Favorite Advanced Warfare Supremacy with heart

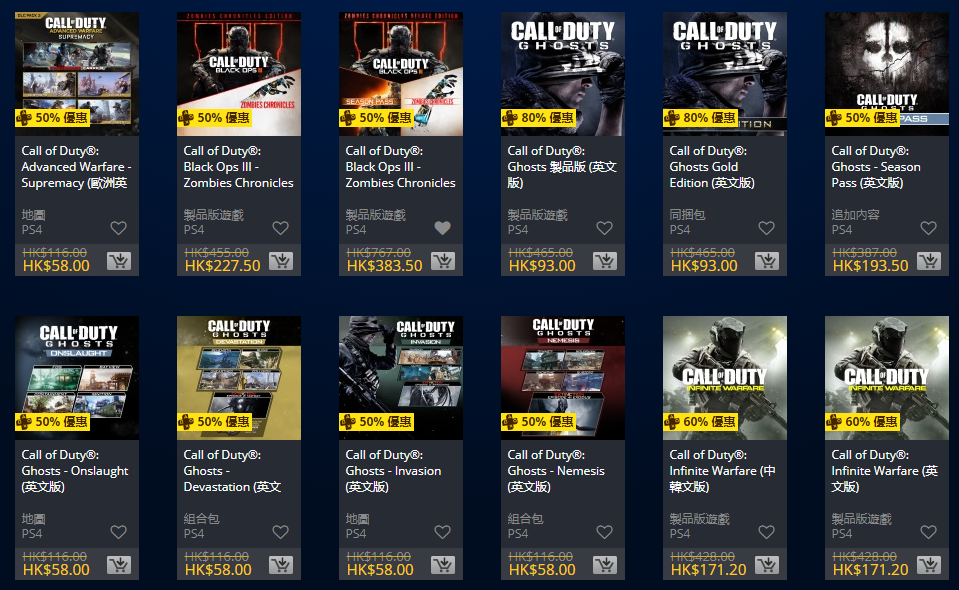tap(119, 228)
